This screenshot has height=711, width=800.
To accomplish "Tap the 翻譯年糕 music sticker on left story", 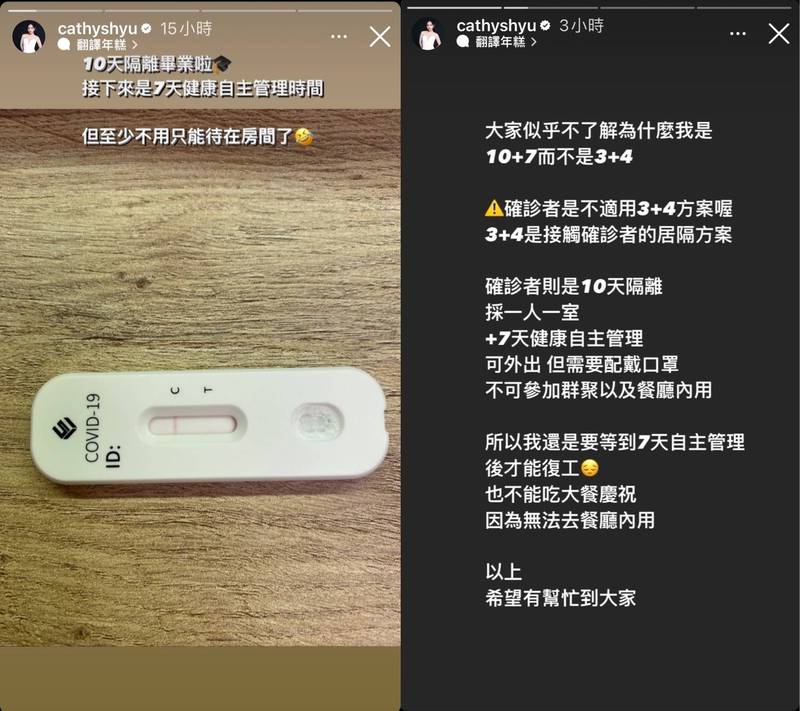I will [97, 45].
